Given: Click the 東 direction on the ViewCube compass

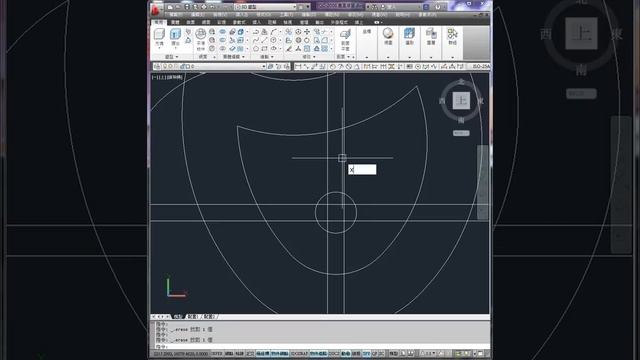Looking at the screenshot, I should [480, 101].
